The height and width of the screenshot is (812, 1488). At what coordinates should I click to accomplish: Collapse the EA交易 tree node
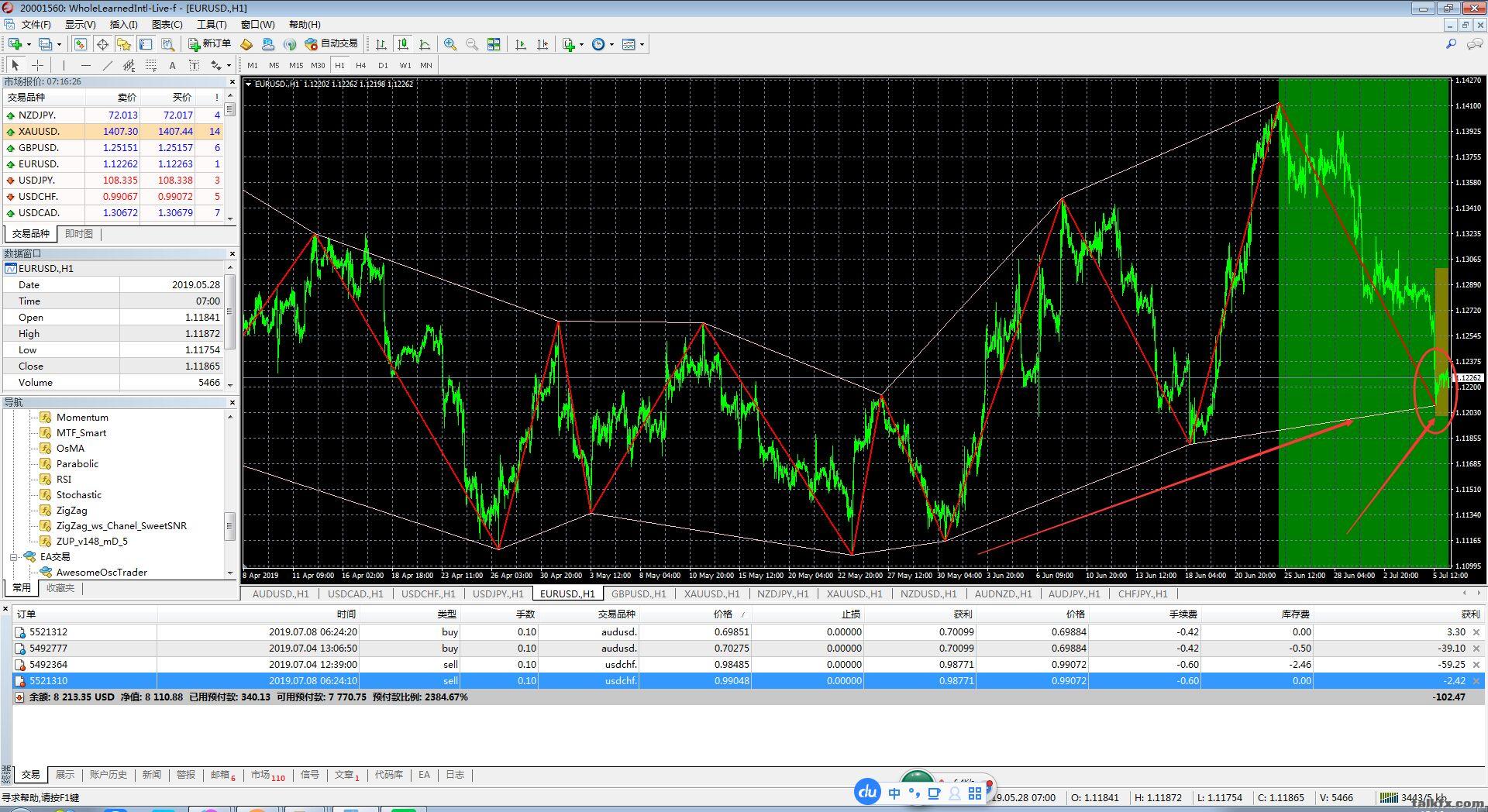tap(14, 557)
